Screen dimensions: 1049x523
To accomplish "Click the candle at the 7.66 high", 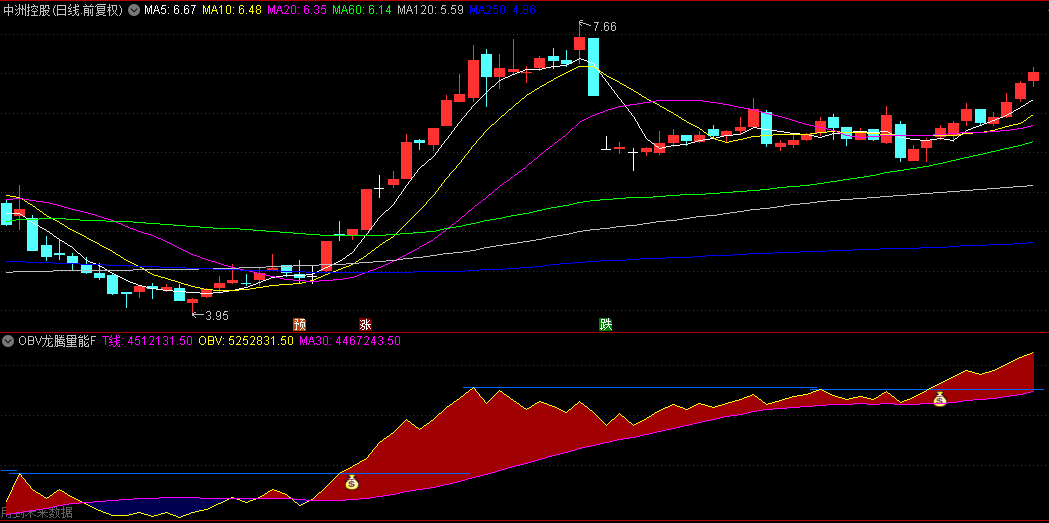I will point(579,42).
